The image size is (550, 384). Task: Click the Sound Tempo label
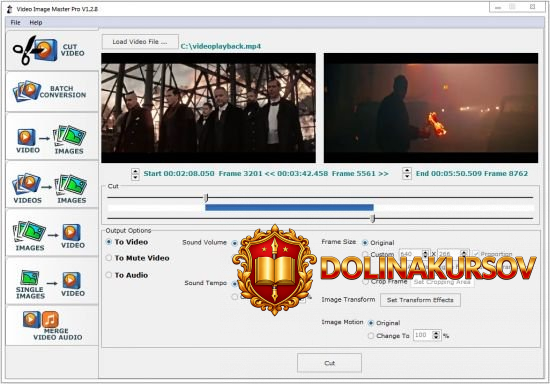click(206, 283)
